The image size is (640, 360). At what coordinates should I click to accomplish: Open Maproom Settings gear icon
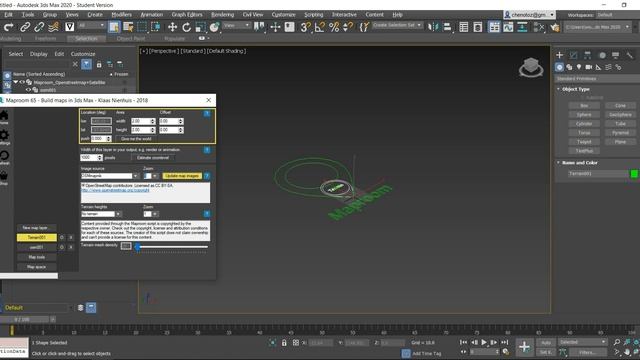[4, 137]
